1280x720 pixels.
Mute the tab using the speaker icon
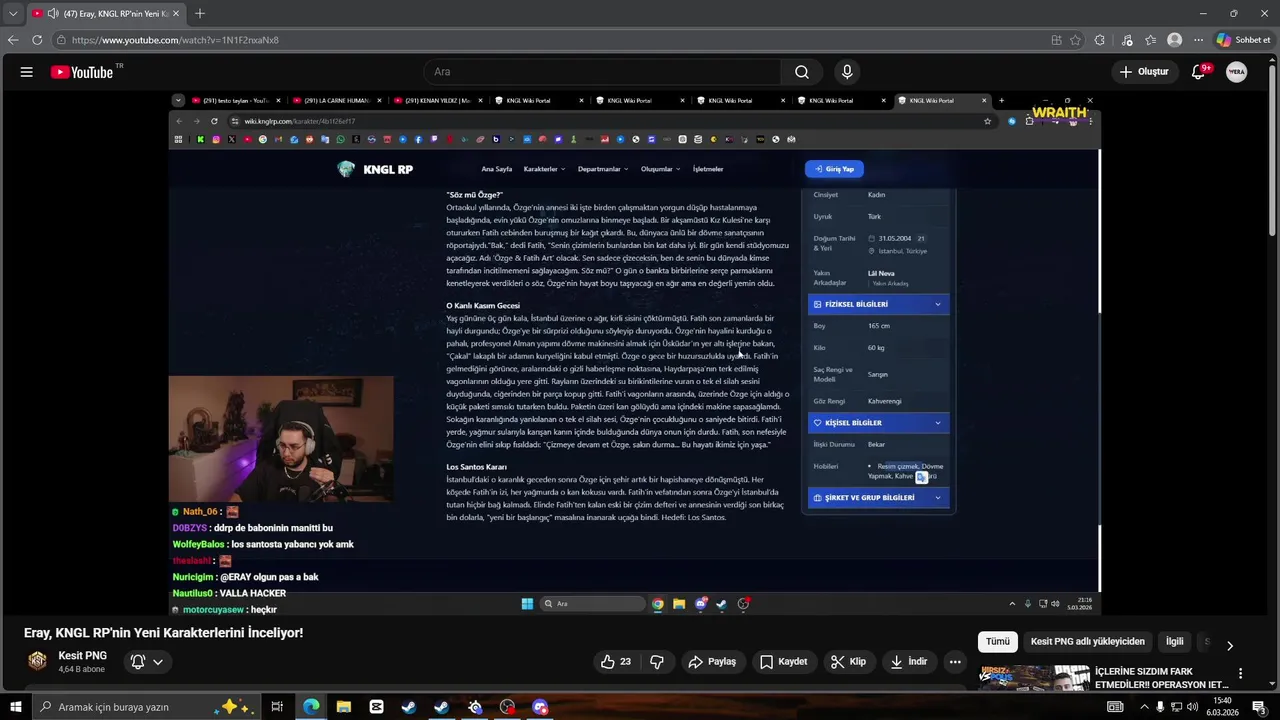[52, 14]
